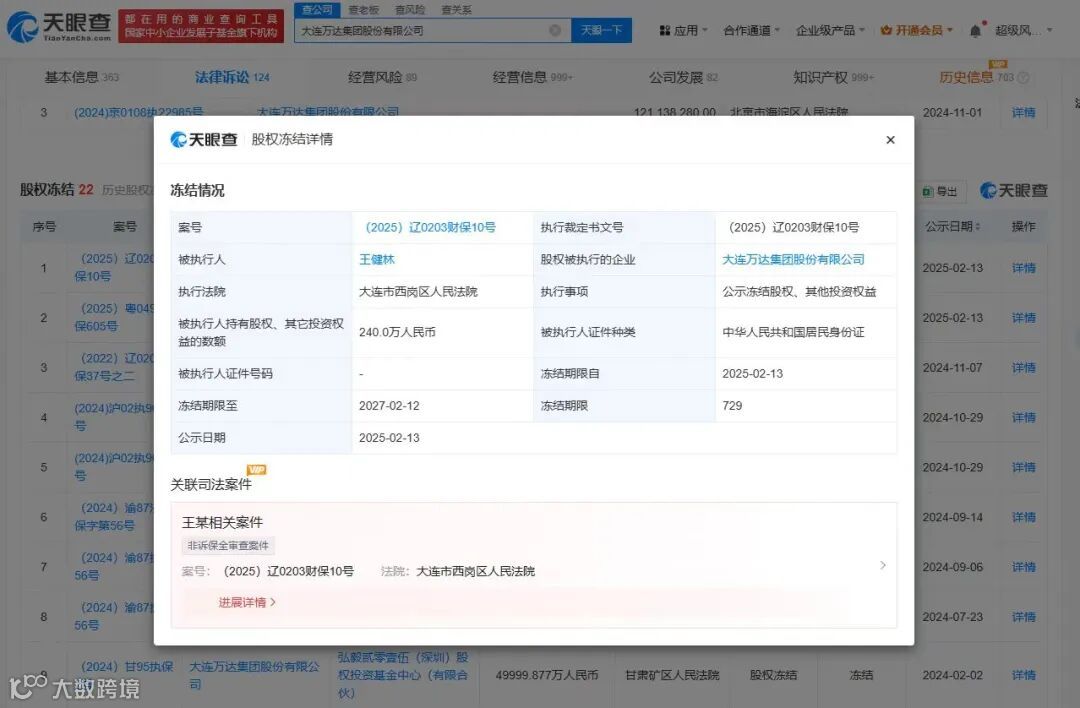Viewport: 1080px width, 708px height.
Task: Open the 应用 dropdown menu
Action: [683, 30]
